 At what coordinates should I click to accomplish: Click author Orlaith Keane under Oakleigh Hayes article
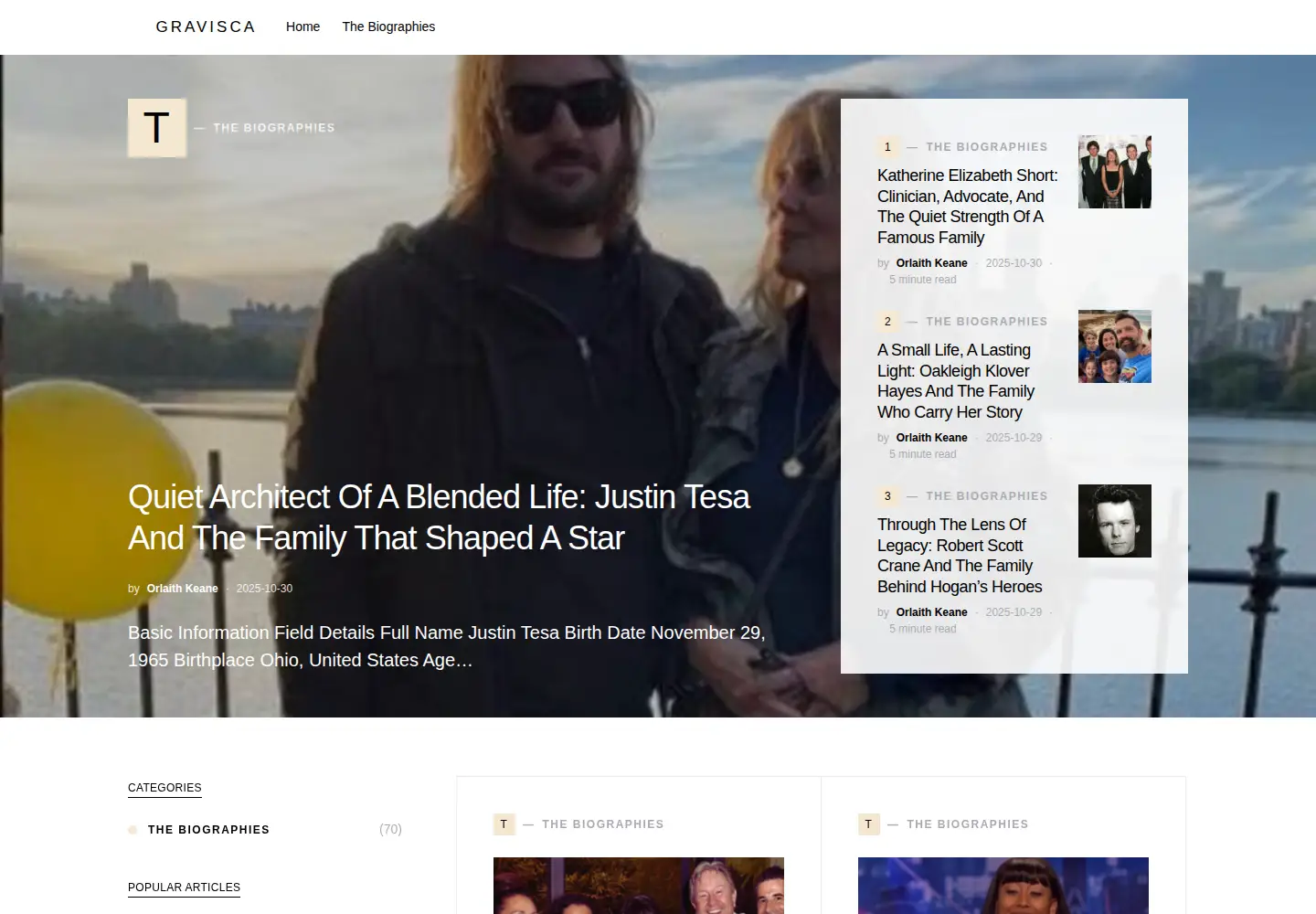click(x=931, y=438)
